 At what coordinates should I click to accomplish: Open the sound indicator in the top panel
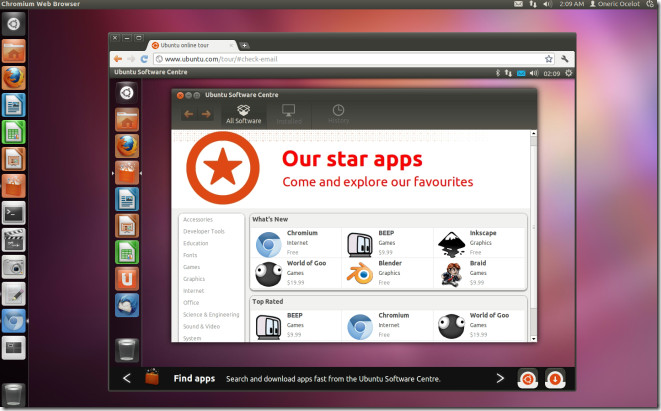pyautogui.click(x=547, y=4)
